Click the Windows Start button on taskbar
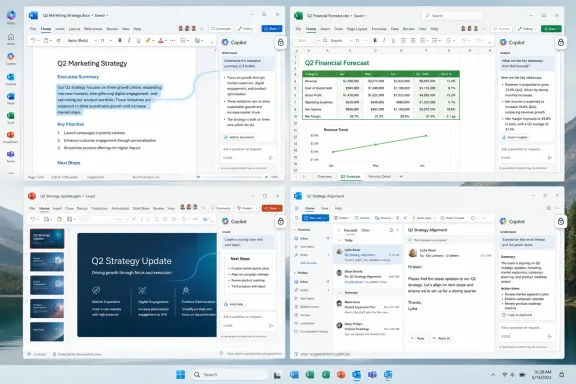The image size is (576, 384). pyautogui.click(x=180, y=374)
